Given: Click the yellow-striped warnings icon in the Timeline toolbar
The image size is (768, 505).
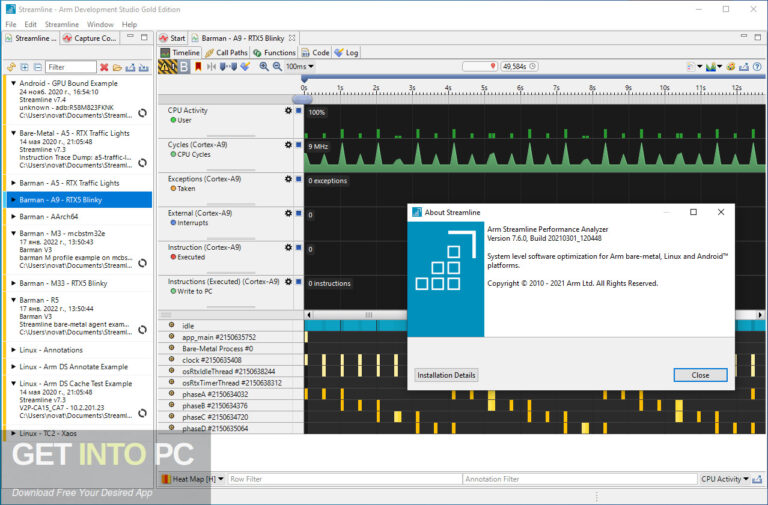Looking at the screenshot, I should coord(168,67).
